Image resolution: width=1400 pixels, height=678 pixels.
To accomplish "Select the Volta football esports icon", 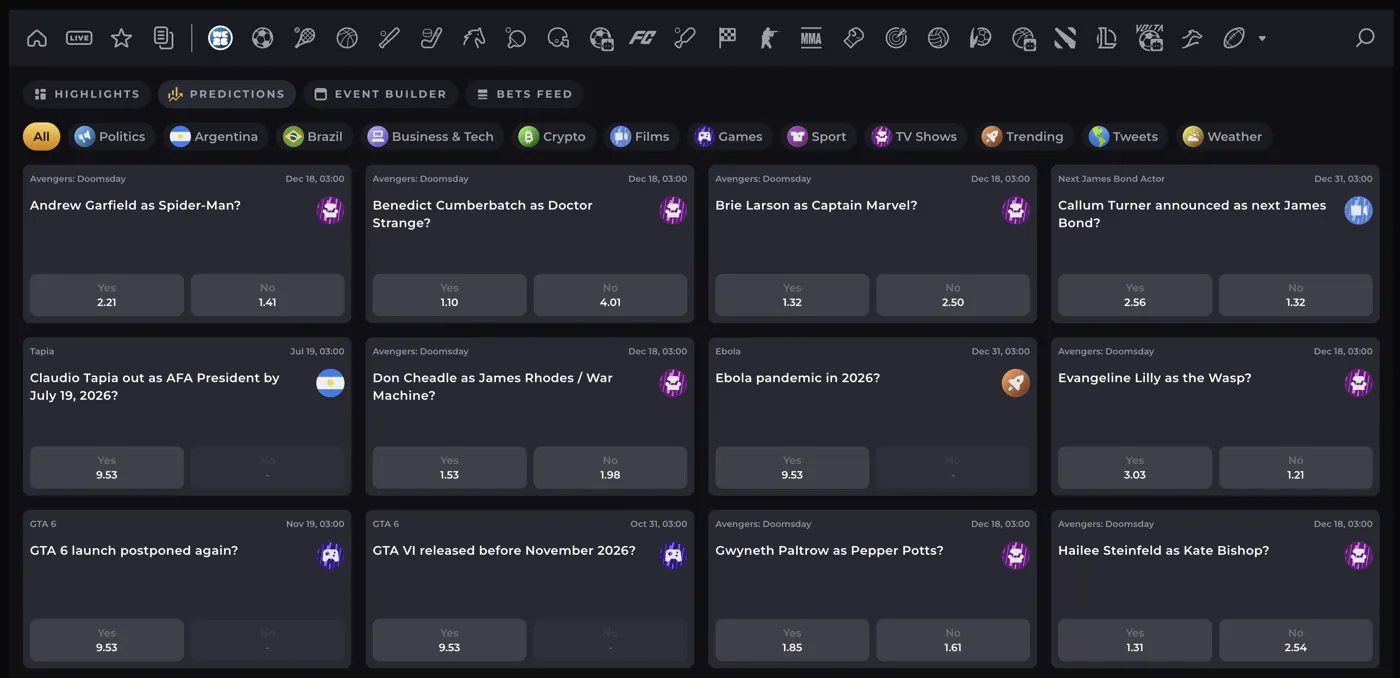I will (1150, 38).
